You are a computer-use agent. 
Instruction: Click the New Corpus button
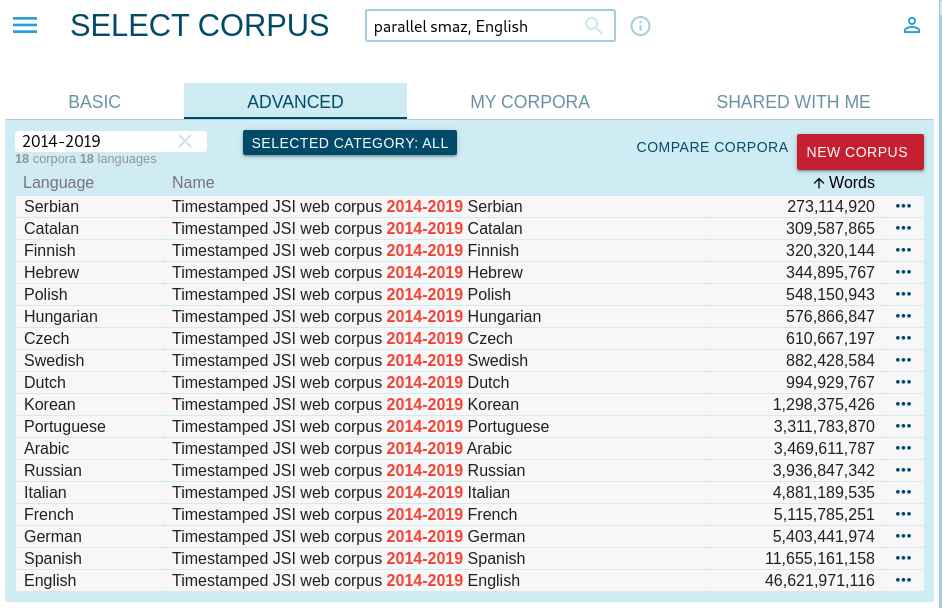[x=857, y=152]
